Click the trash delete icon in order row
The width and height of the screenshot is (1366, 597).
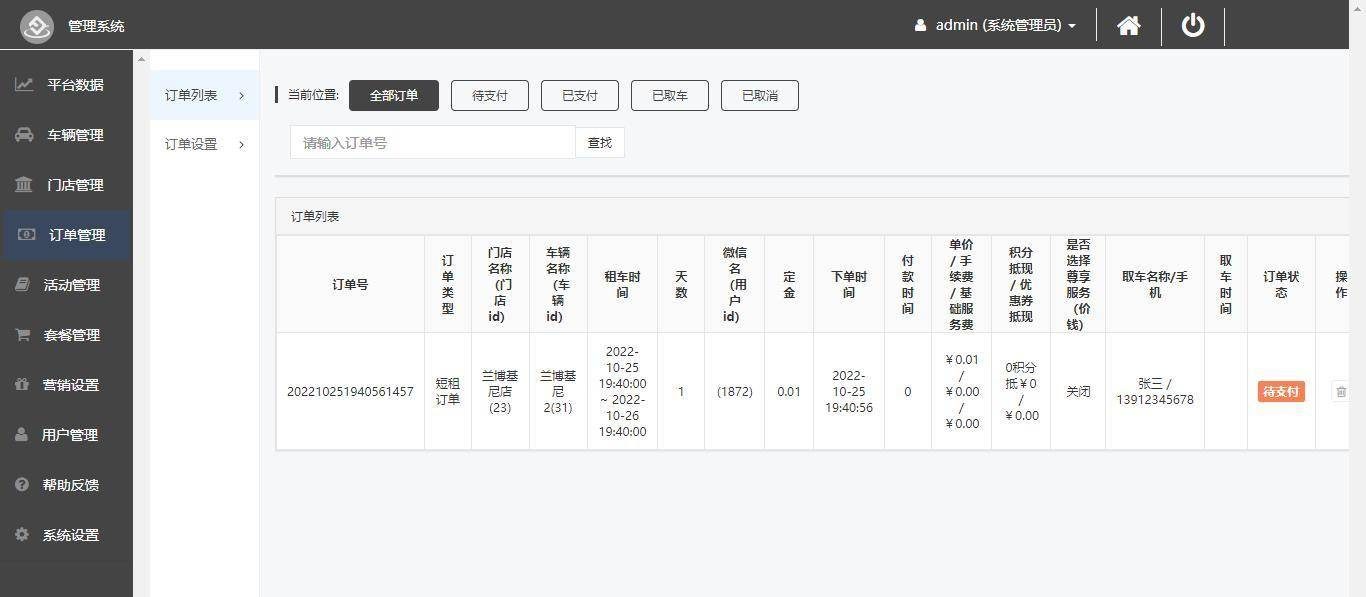[x=1341, y=392]
